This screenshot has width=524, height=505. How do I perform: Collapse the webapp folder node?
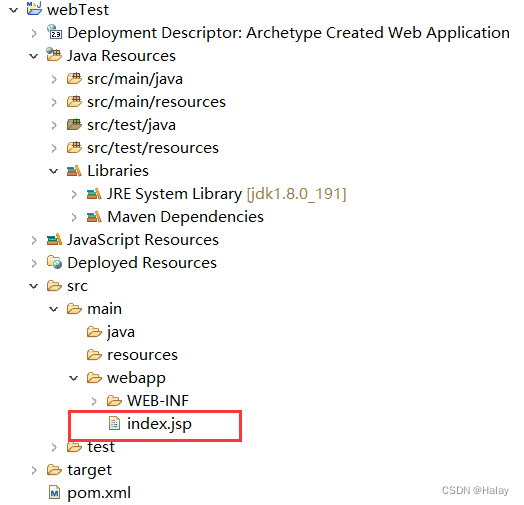(x=74, y=379)
